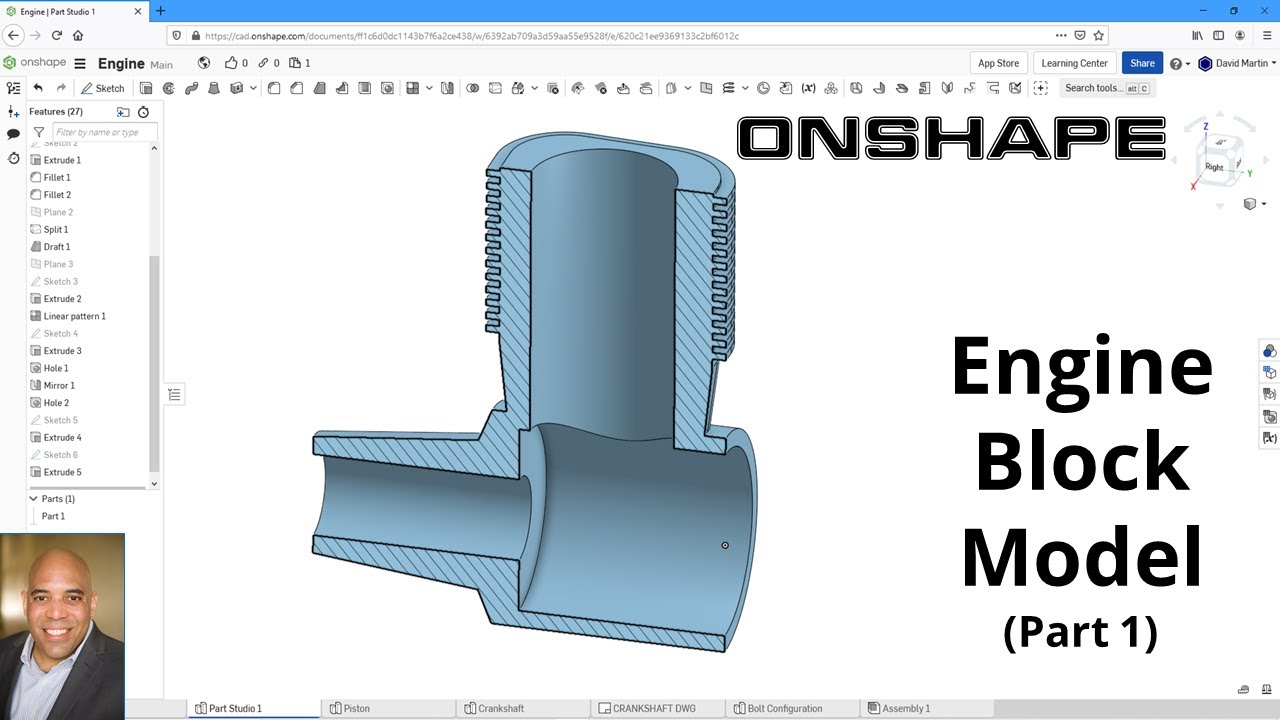The height and width of the screenshot is (720, 1280).
Task: Select the Delete face tool
Action: (x=601, y=88)
